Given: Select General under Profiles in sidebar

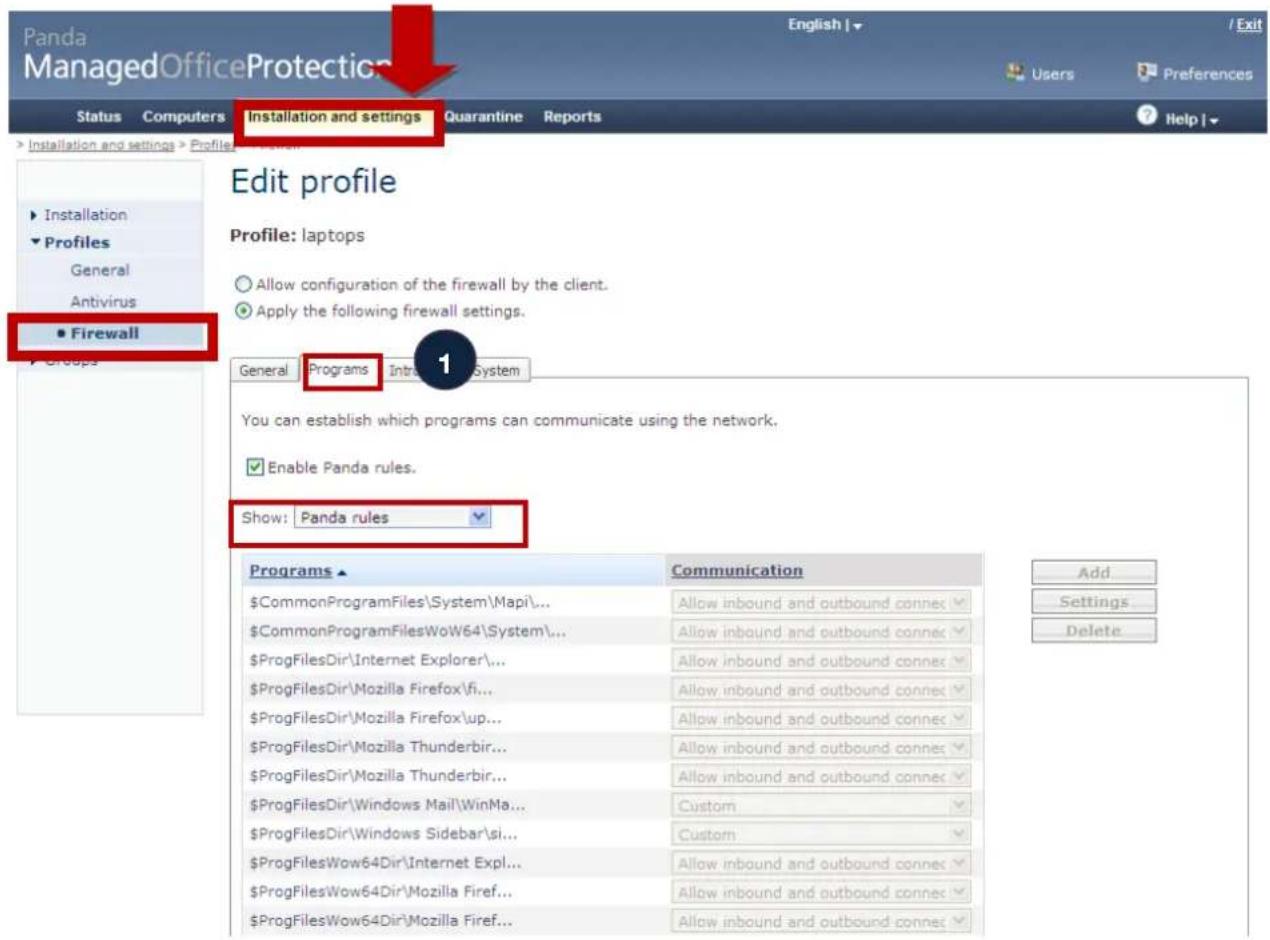Looking at the screenshot, I should 99,270.
